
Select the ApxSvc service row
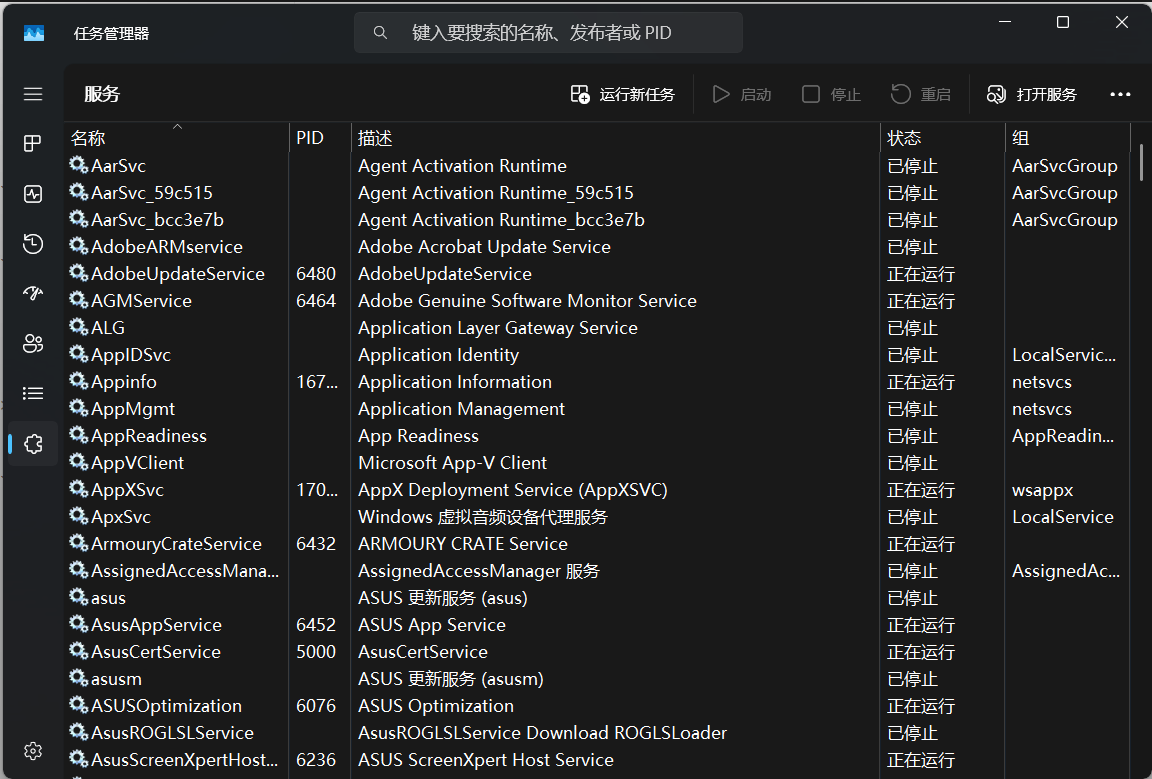[597, 517]
